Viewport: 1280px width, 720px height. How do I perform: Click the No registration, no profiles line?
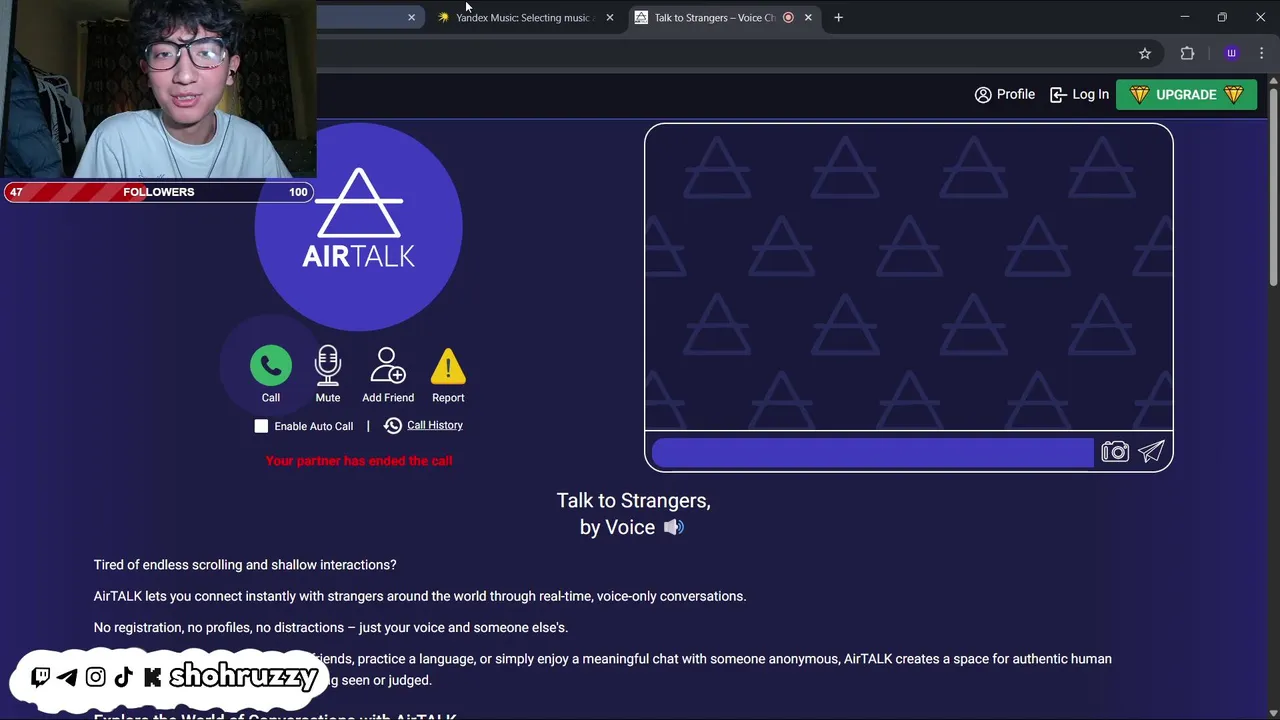(x=331, y=627)
